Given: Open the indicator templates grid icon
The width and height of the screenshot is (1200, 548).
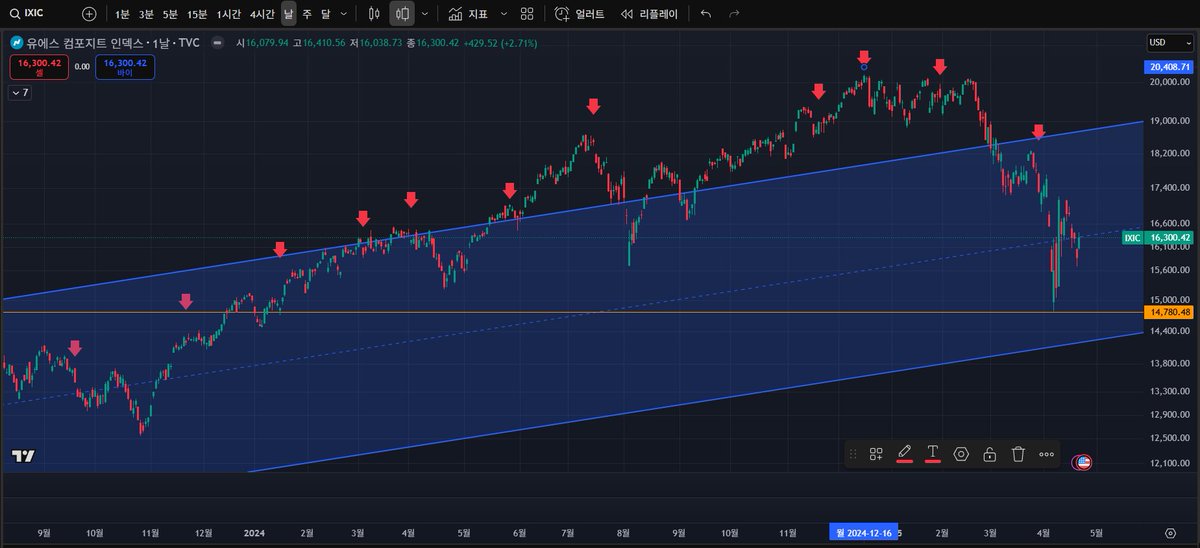Looking at the screenshot, I should tap(527, 14).
